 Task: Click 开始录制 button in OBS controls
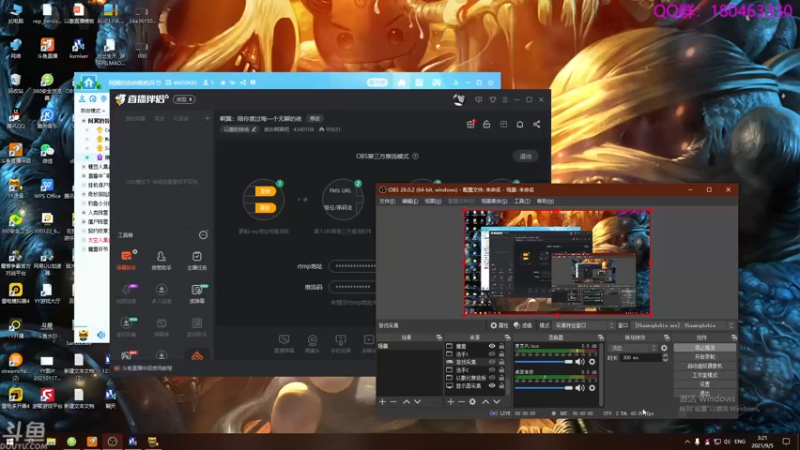click(705, 357)
